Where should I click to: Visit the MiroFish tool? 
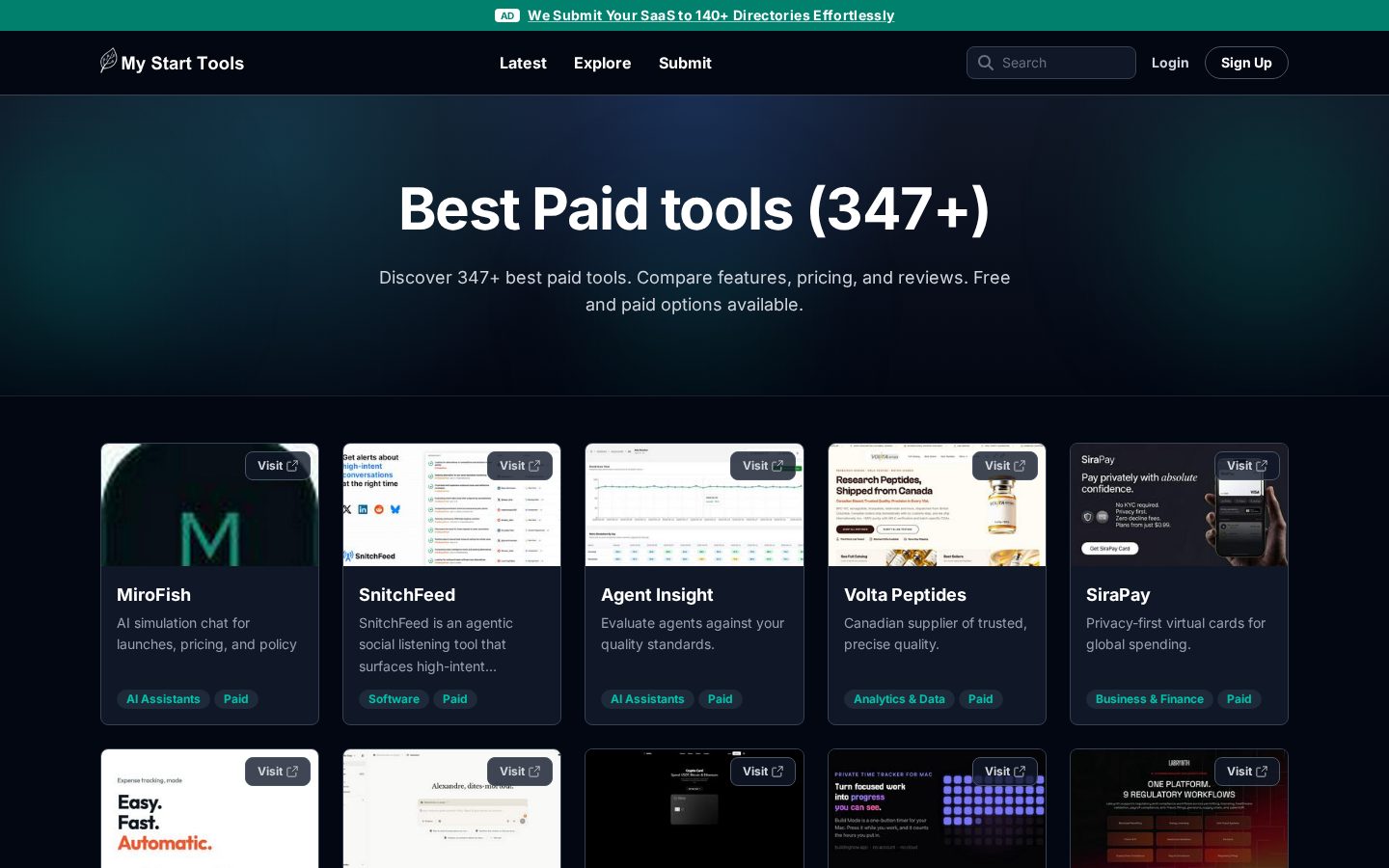[278, 466]
